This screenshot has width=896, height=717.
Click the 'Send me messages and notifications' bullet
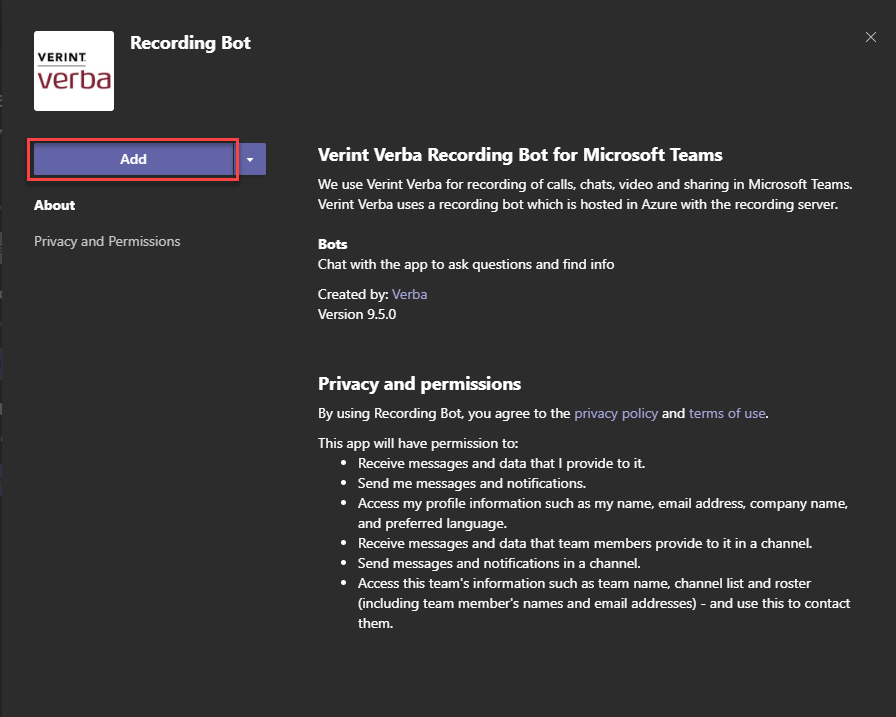[x=472, y=483]
